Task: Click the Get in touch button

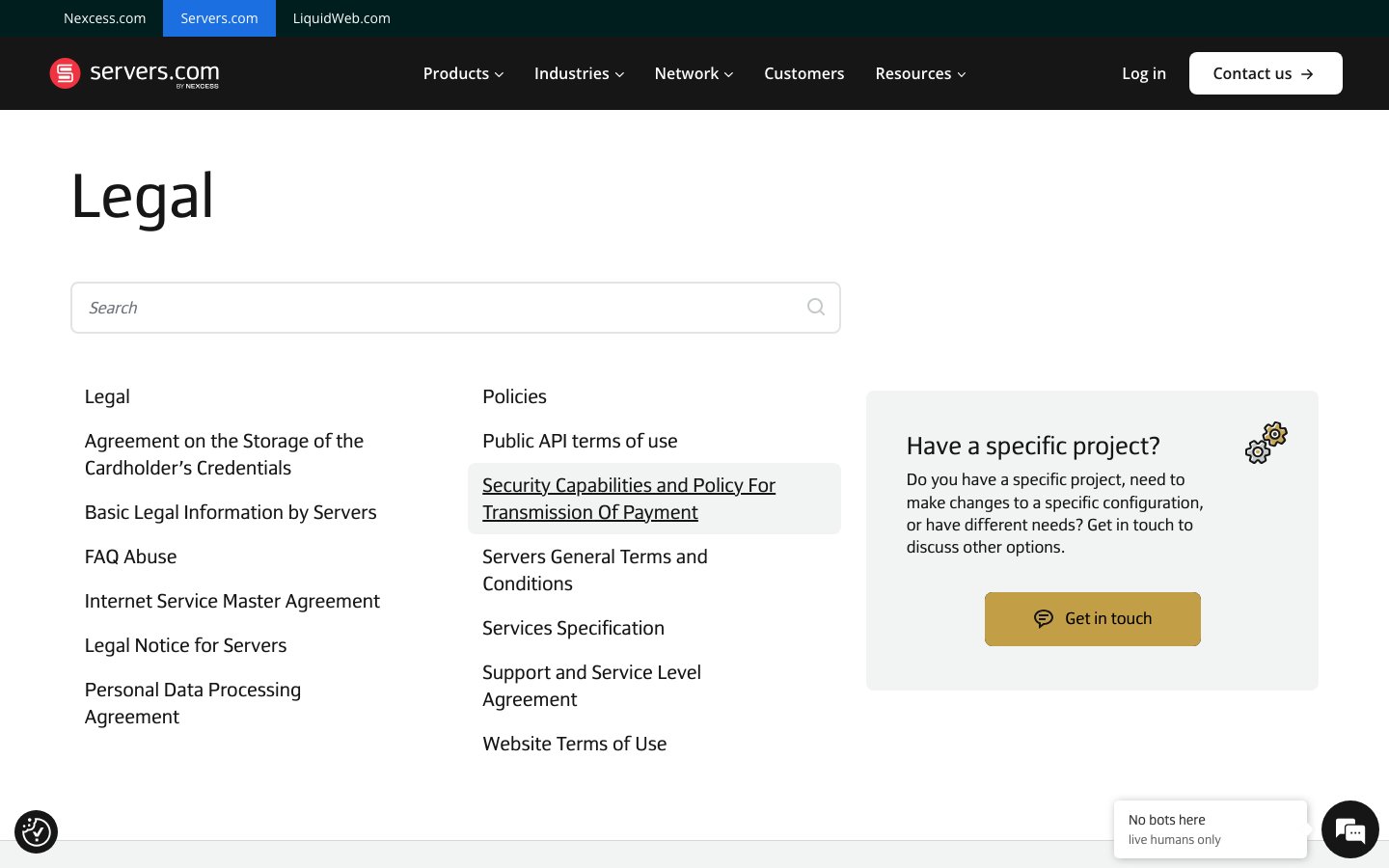Action: click(1093, 619)
